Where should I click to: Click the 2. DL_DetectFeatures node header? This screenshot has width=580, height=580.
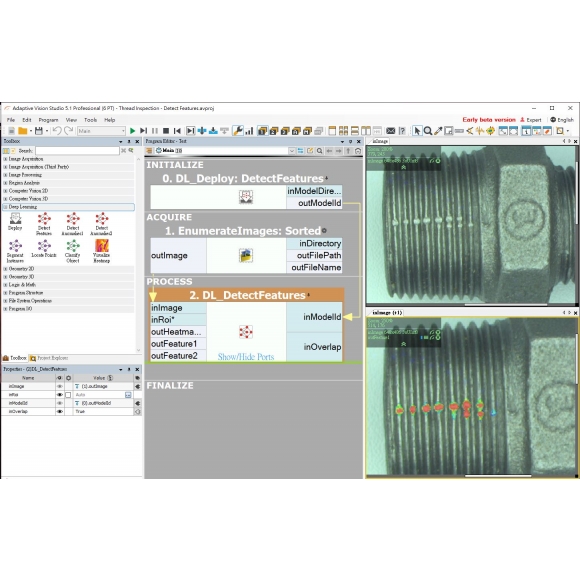pyautogui.click(x=247, y=295)
